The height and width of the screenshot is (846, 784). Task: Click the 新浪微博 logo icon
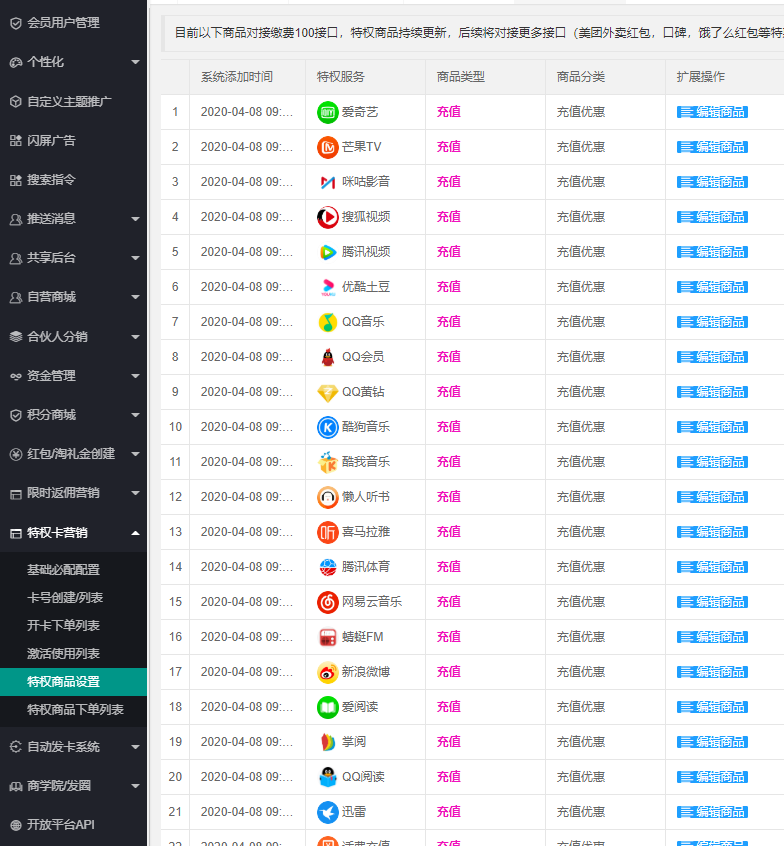tap(328, 672)
